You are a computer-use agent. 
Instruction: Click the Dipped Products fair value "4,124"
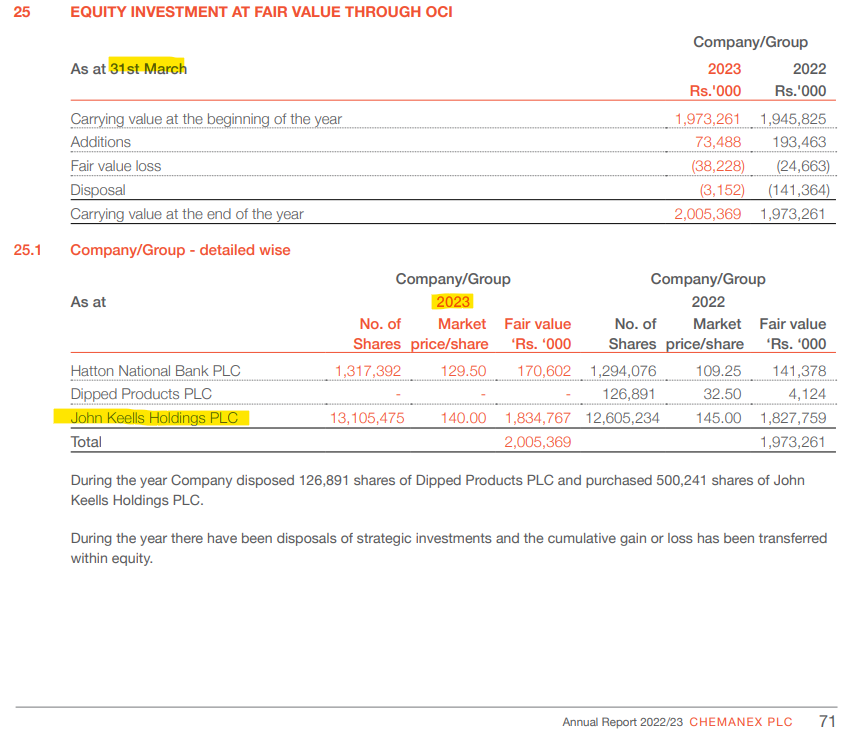(807, 394)
